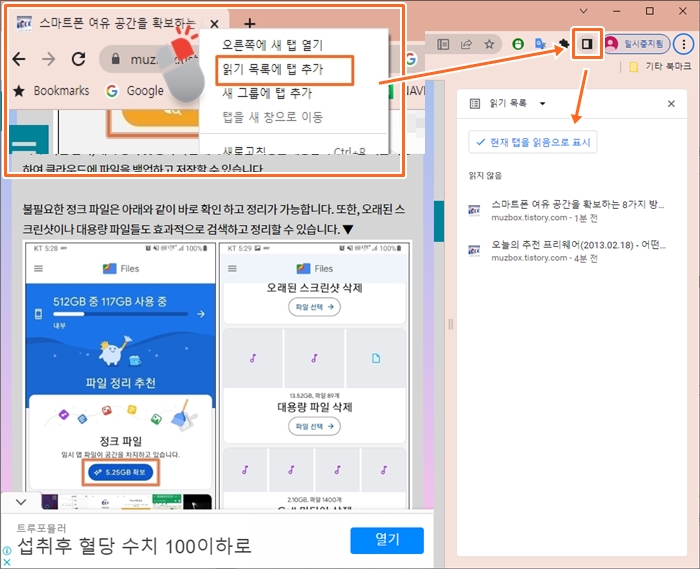Screen dimensions: 700x569
Task: Click the 512GB 중 117GB storage progress bar
Action: tap(120, 314)
